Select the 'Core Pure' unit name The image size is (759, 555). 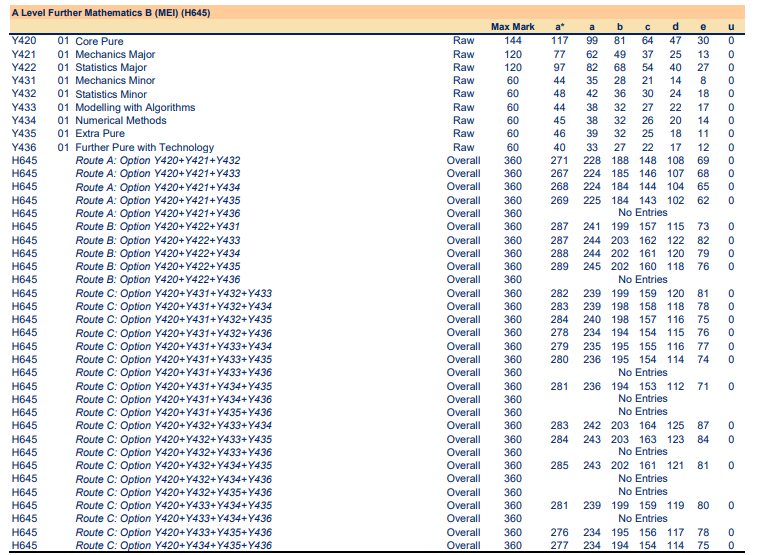[x=99, y=41]
